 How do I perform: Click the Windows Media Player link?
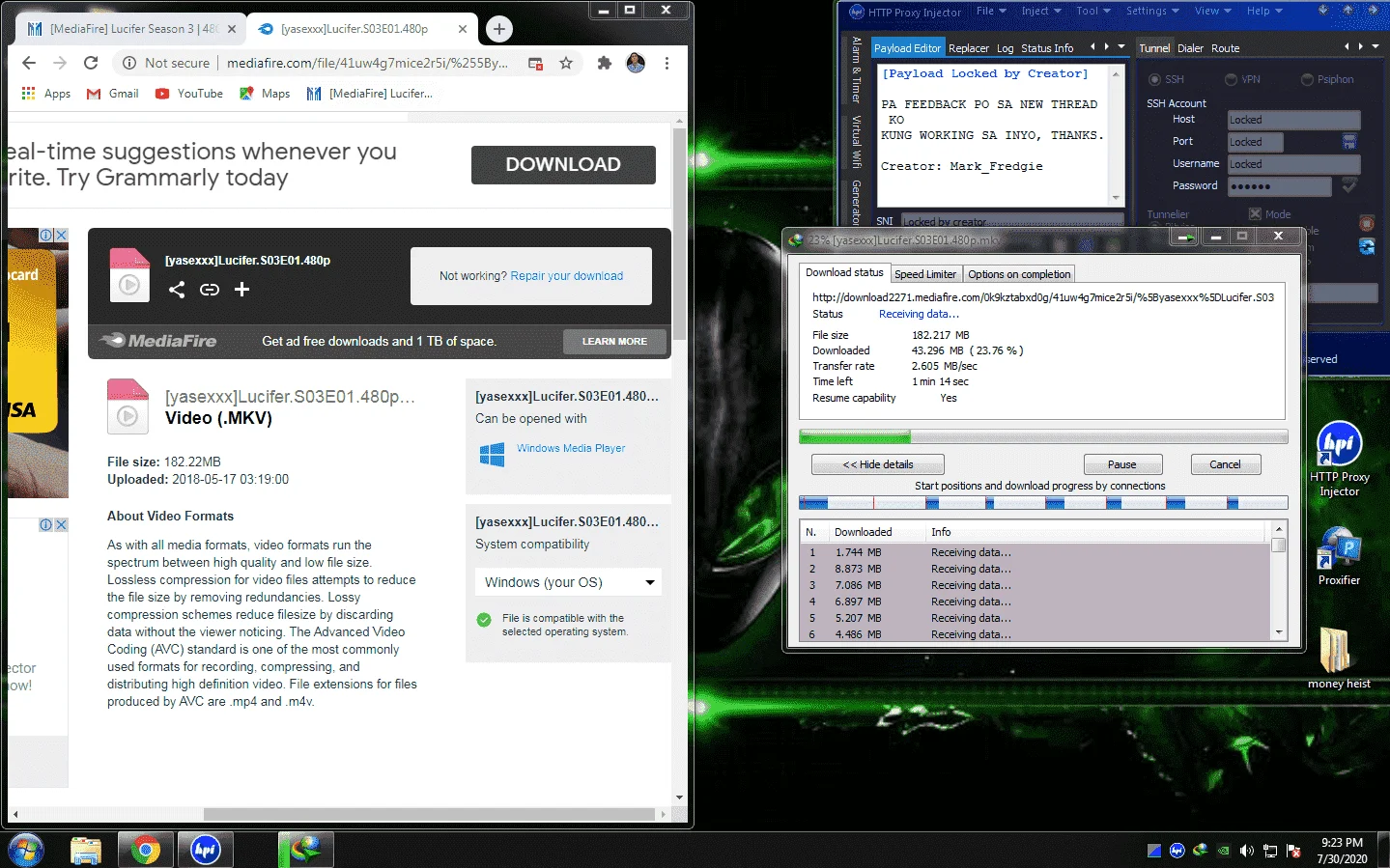point(571,448)
